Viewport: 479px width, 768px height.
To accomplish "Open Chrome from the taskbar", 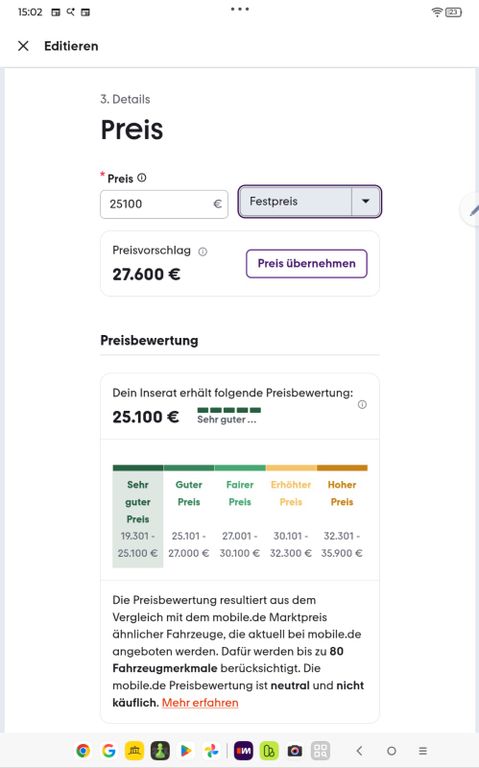I will [x=83, y=750].
